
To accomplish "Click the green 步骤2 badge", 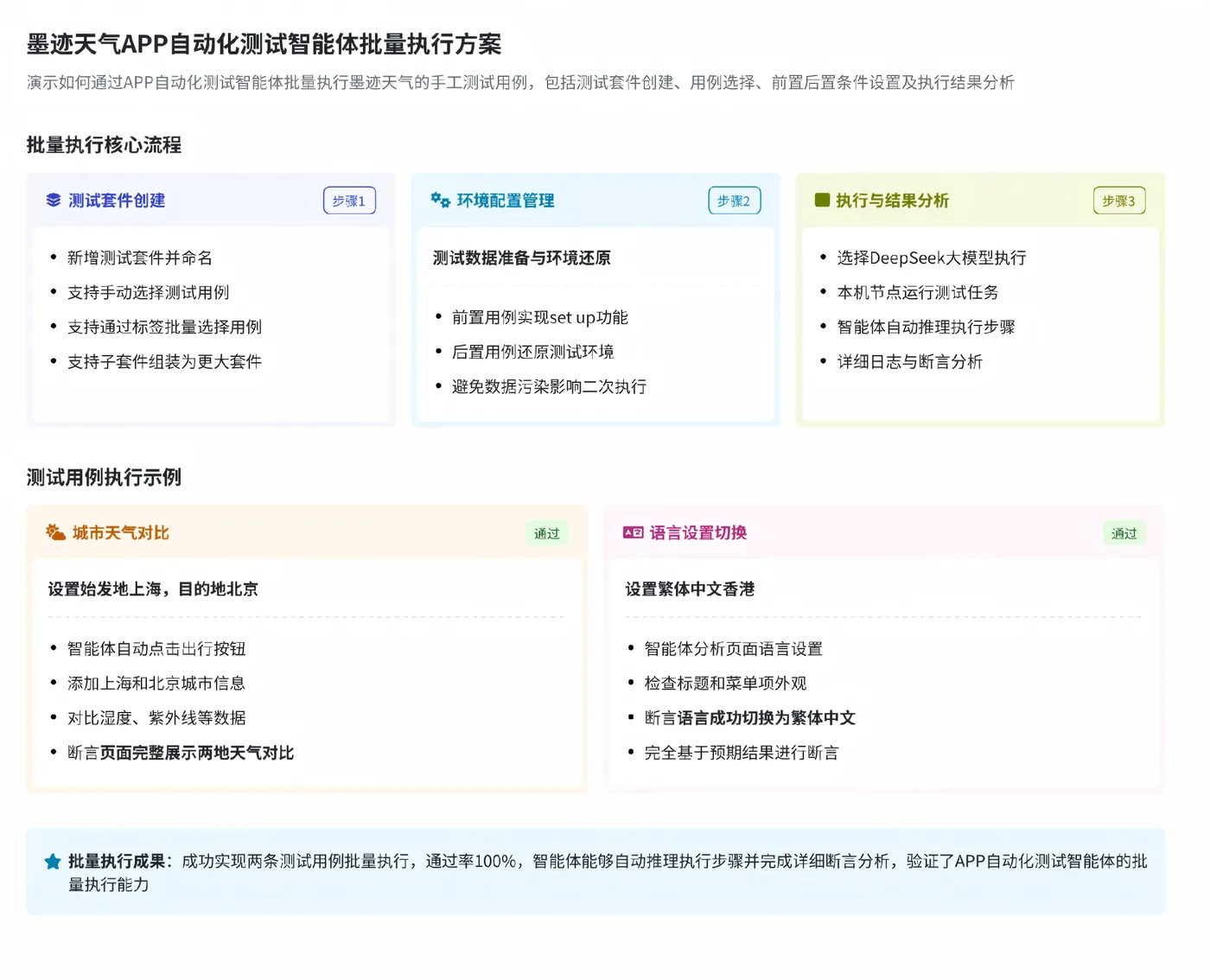I will click(734, 200).
